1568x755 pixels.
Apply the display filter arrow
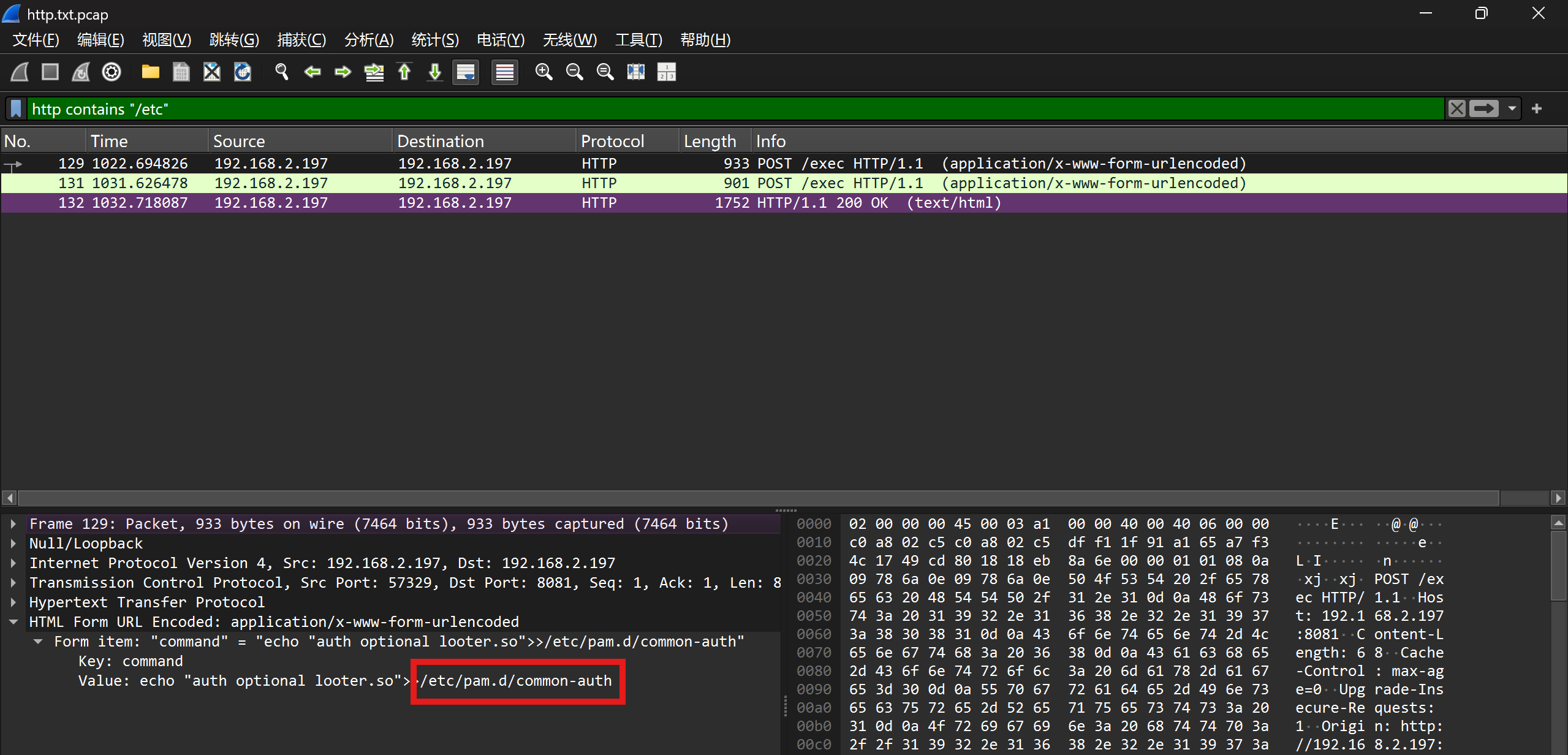pyautogui.click(x=1484, y=109)
